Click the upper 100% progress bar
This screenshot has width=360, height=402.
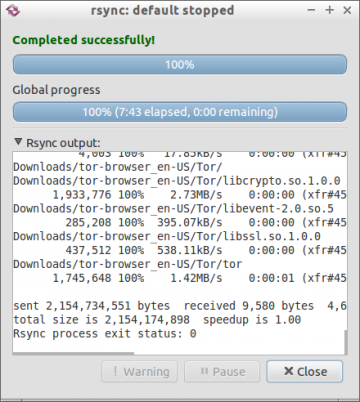180,64
